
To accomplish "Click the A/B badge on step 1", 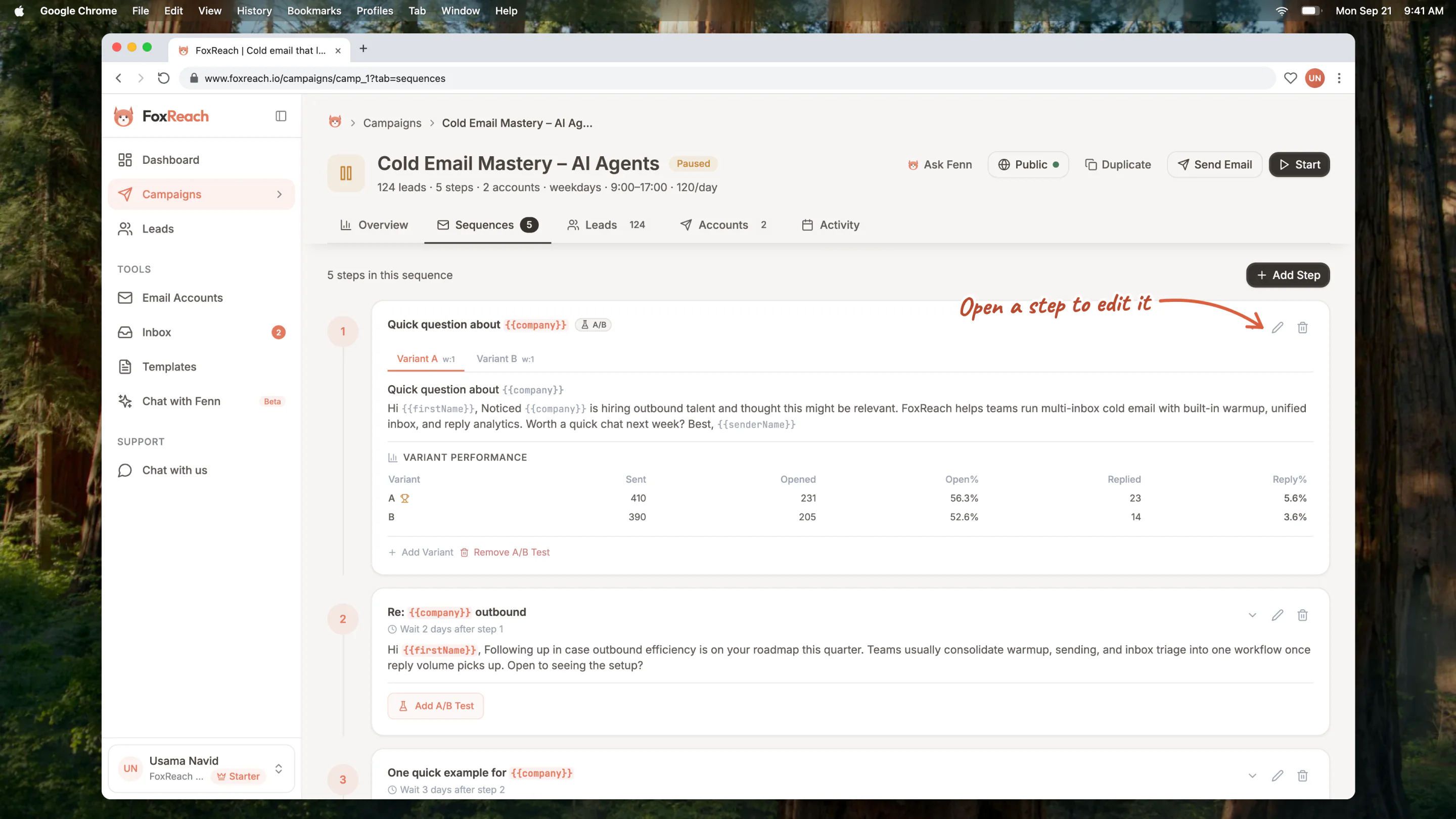I will (x=593, y=325).
